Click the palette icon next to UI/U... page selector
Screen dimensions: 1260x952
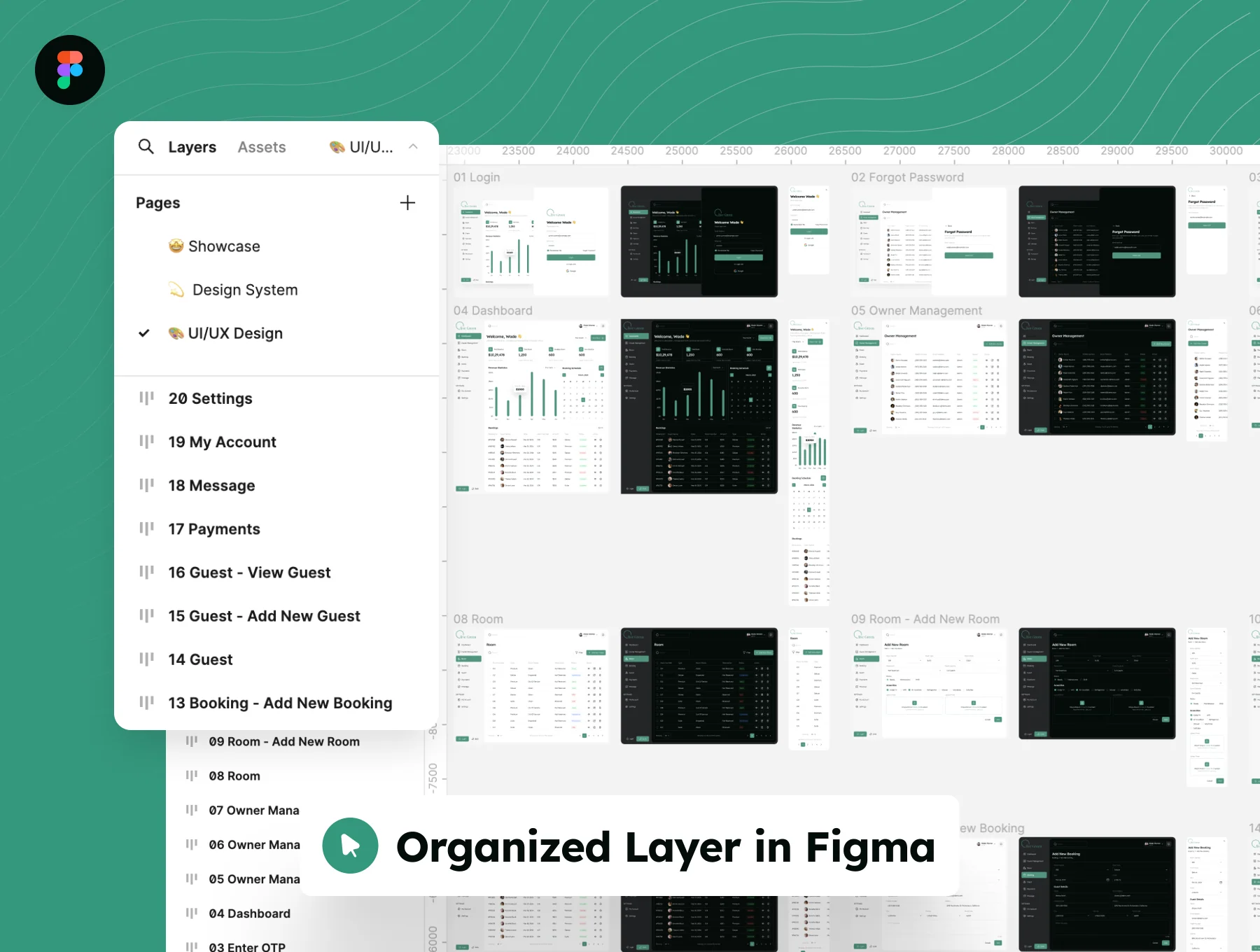pos(337,147)
